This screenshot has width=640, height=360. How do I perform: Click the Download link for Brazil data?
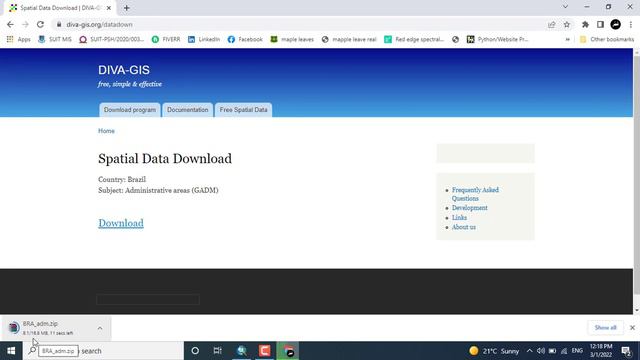click(x=121, y=223)
